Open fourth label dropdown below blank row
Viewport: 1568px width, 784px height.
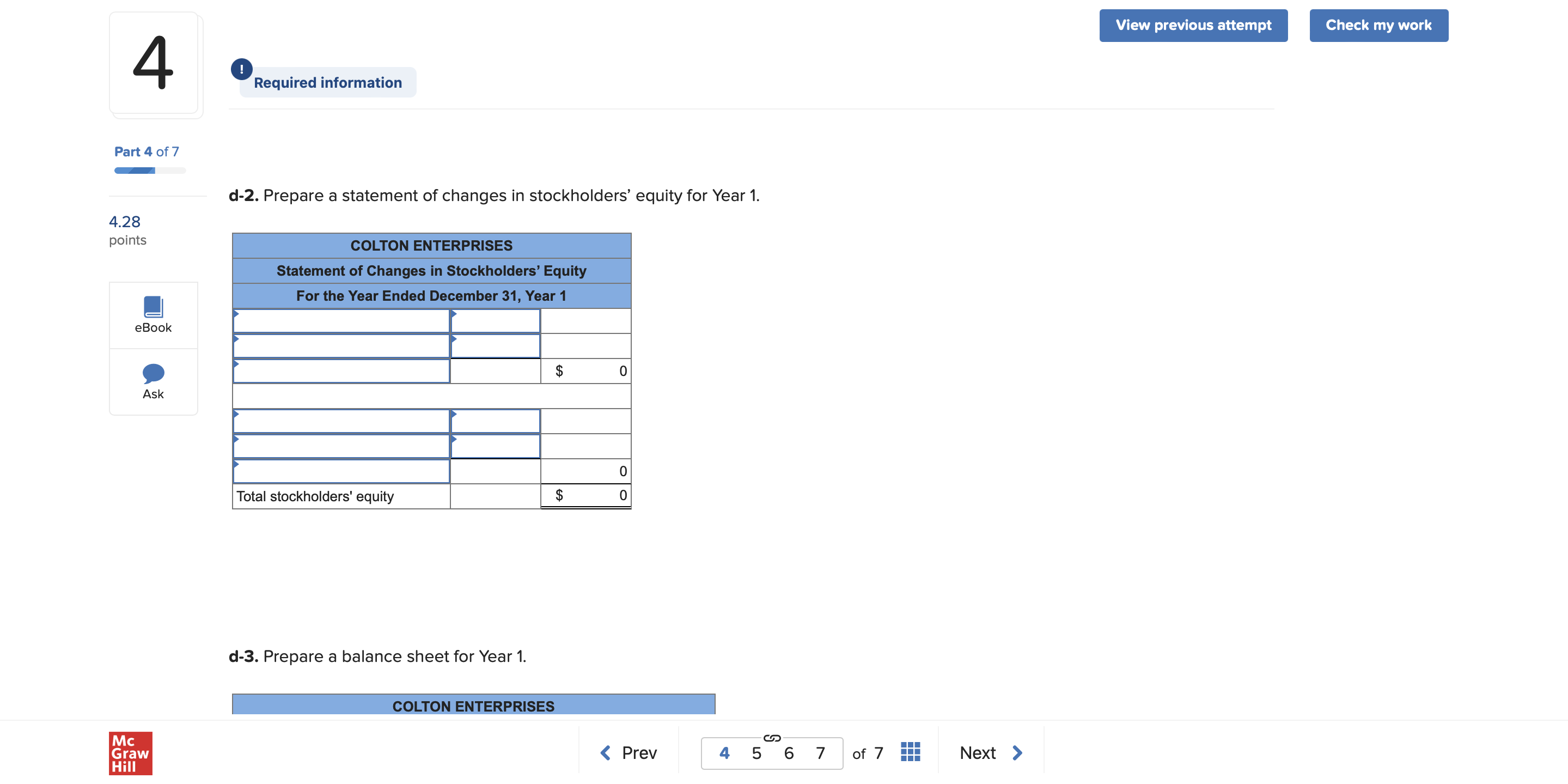click(341, 421)
